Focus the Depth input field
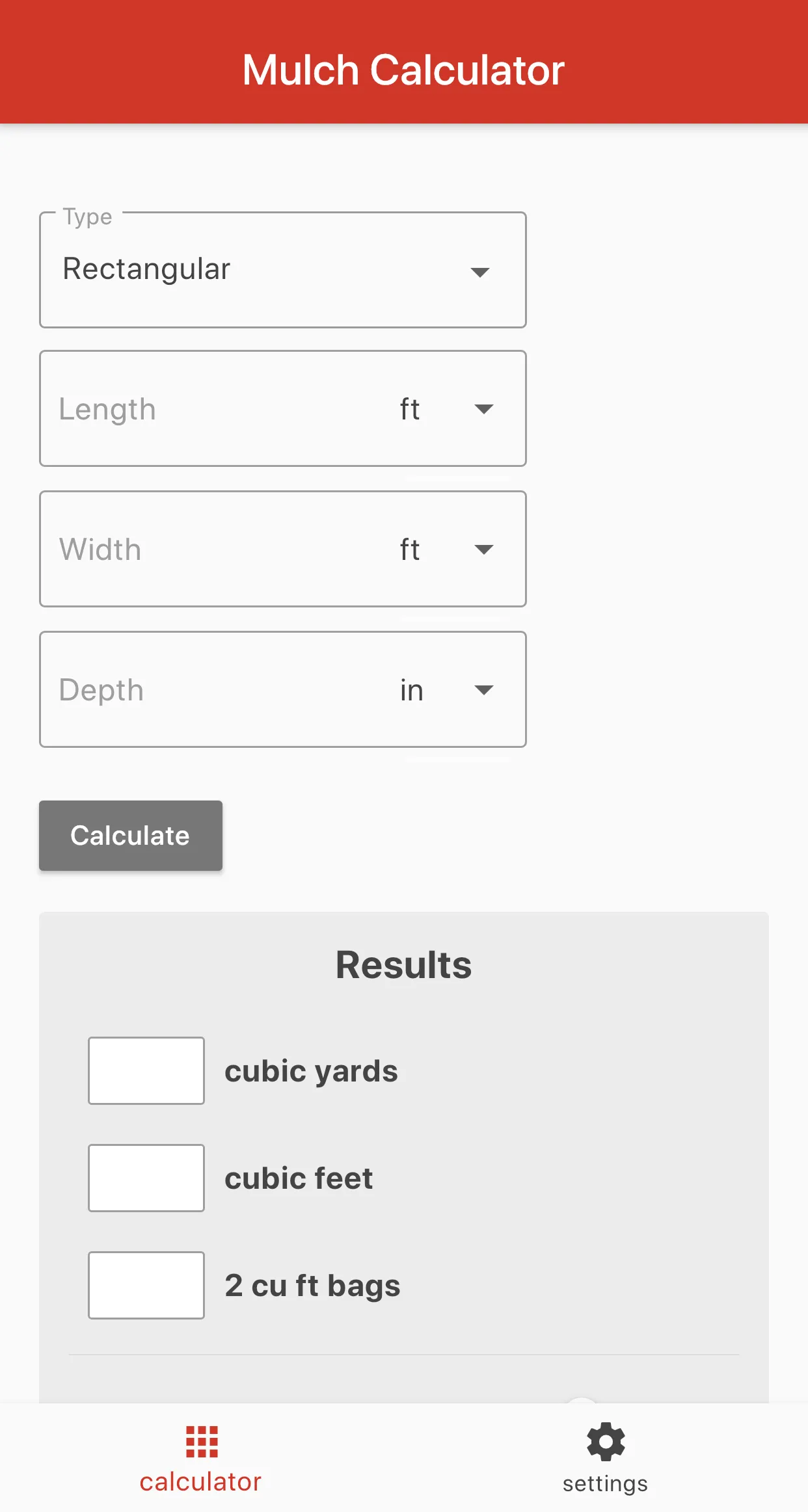808x1512 pixels. (x=215, y=690)
